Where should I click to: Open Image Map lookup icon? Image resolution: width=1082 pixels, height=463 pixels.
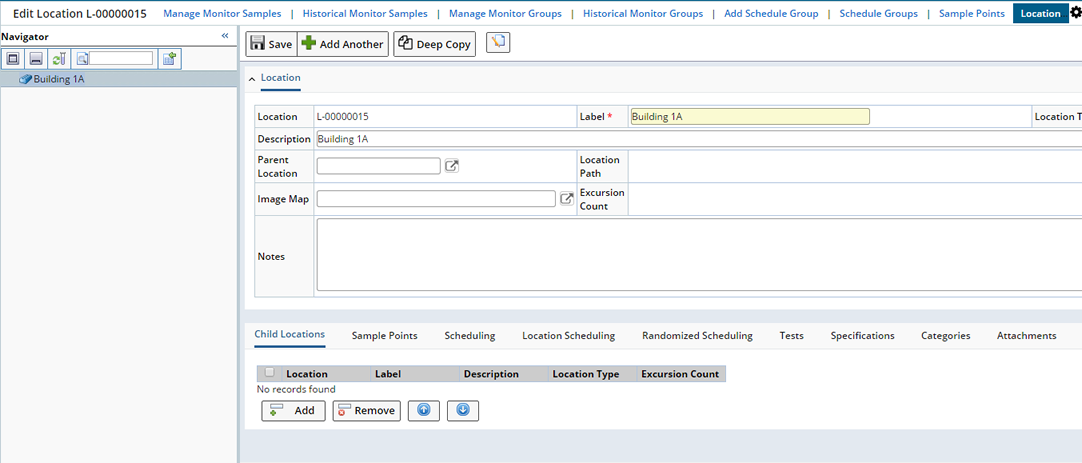pos(566,199)
